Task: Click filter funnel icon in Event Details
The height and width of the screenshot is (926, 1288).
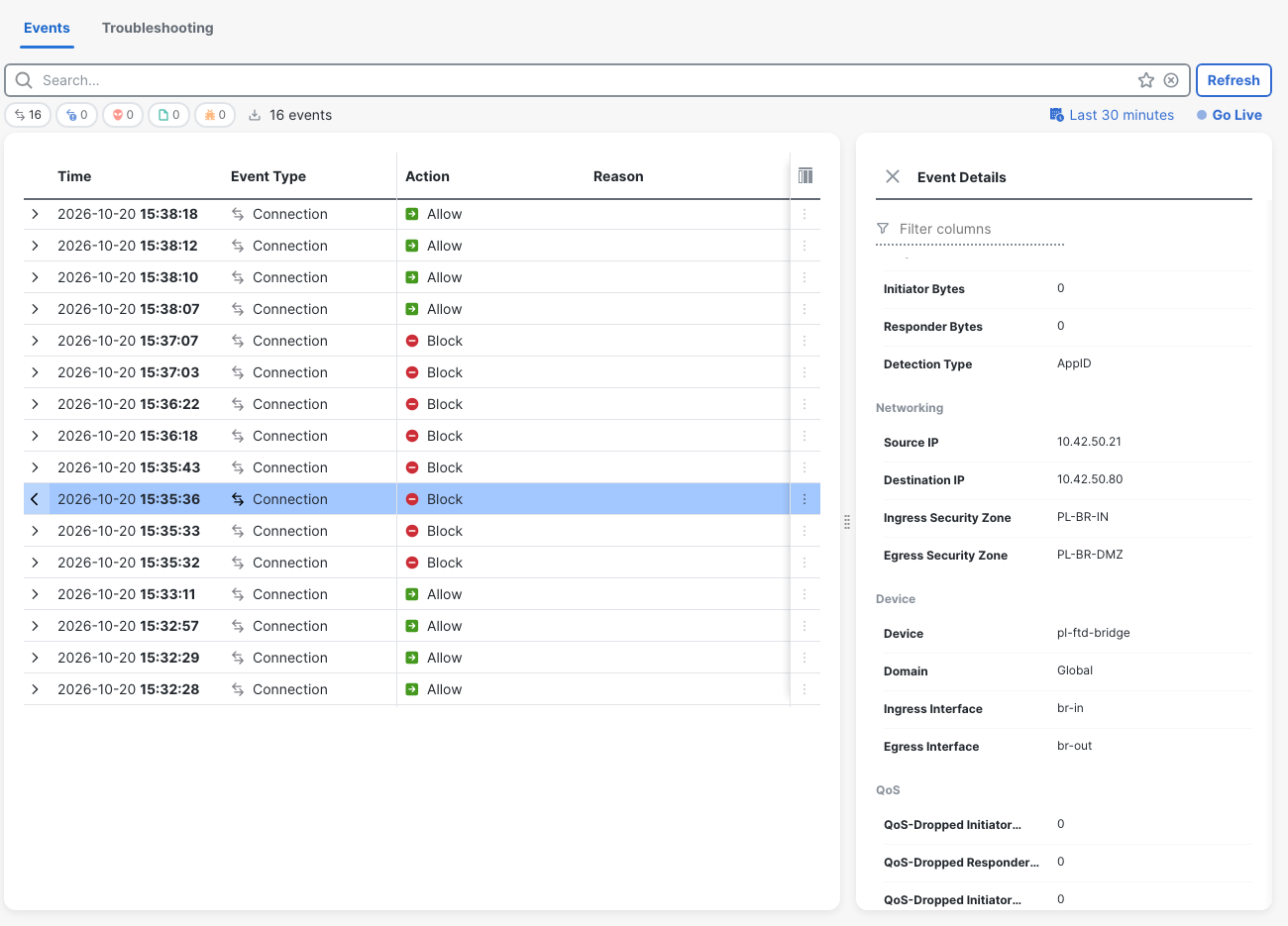Action: pos(883,229)
